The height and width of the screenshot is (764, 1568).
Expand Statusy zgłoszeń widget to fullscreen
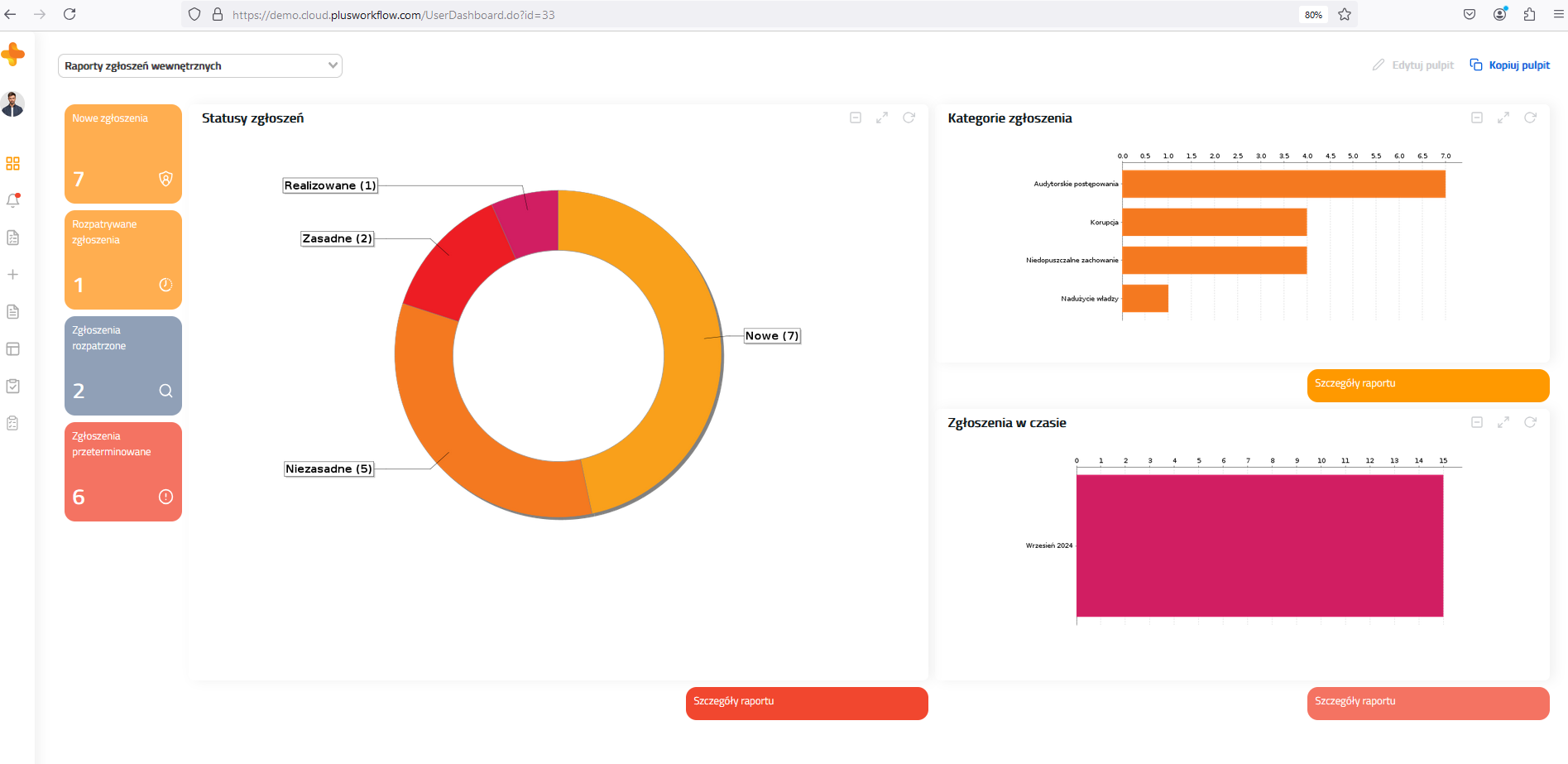tap(882, 118)
